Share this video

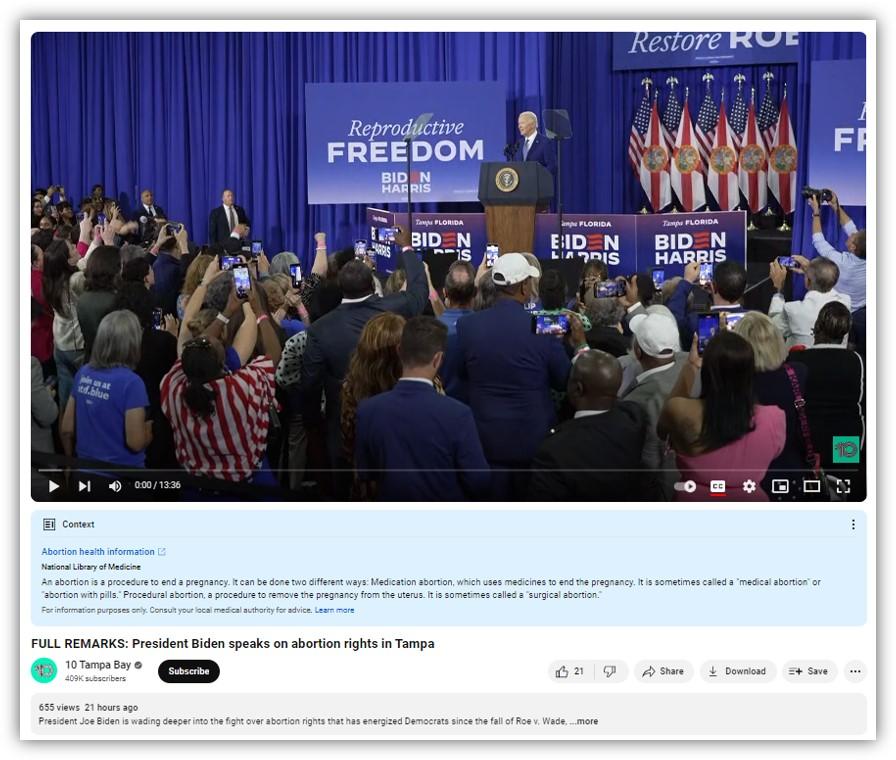[x=663, y=671]
